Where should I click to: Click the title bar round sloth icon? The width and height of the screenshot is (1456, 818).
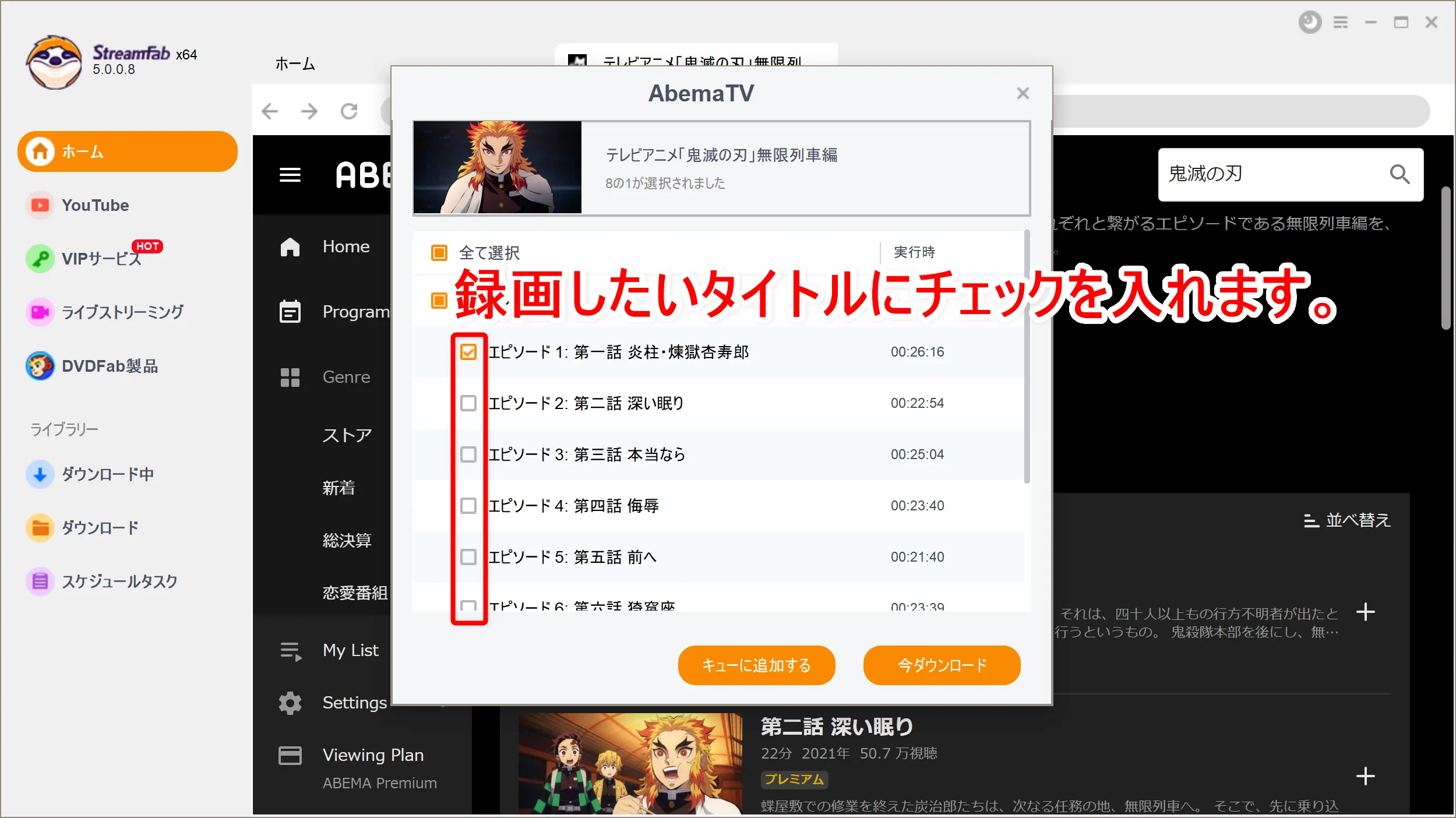1310,22
